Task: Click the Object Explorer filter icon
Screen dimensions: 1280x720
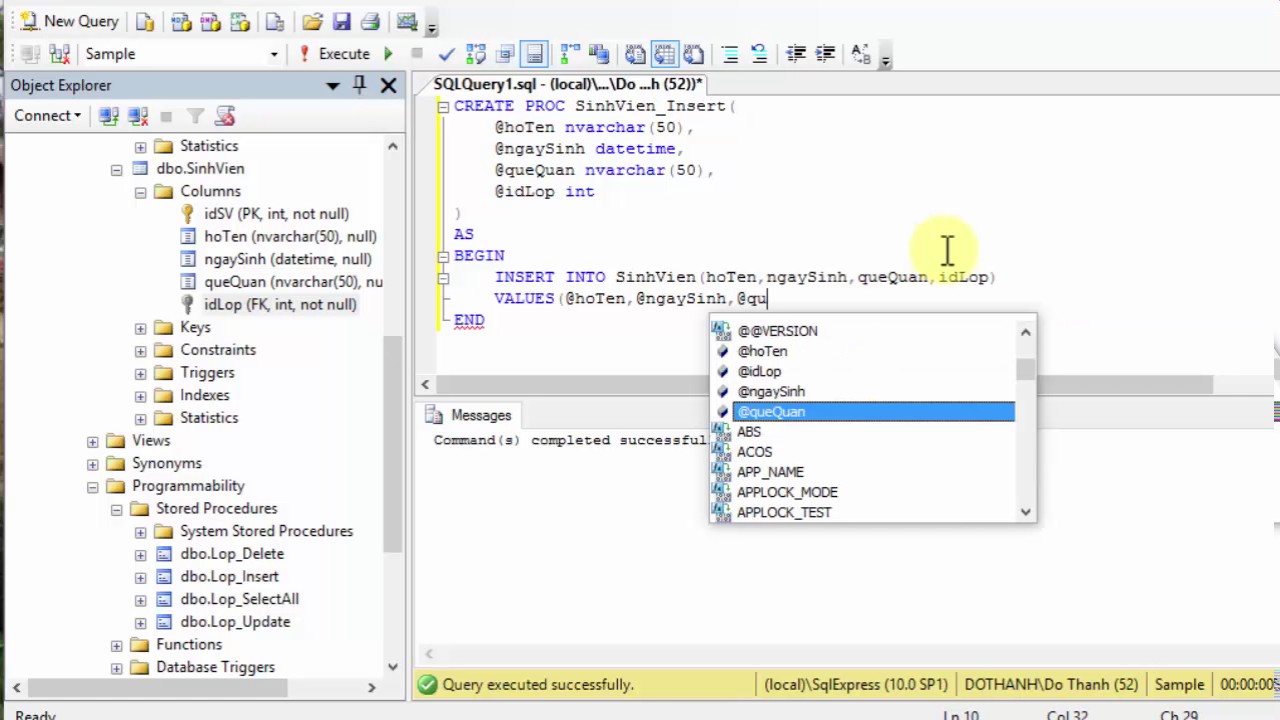Action: [x=196, y=116]
